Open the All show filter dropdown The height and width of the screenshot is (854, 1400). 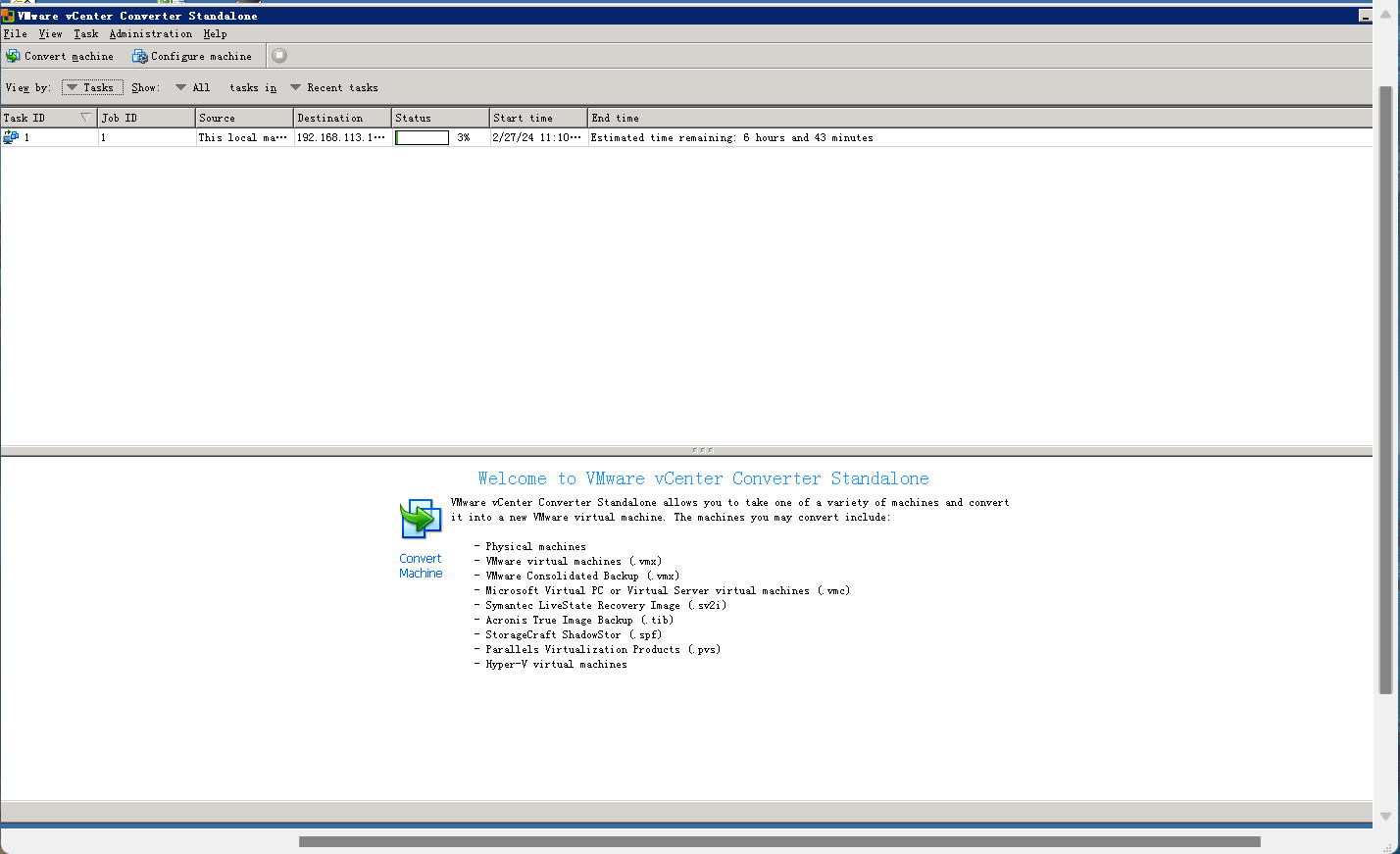[x=193, y=87]
